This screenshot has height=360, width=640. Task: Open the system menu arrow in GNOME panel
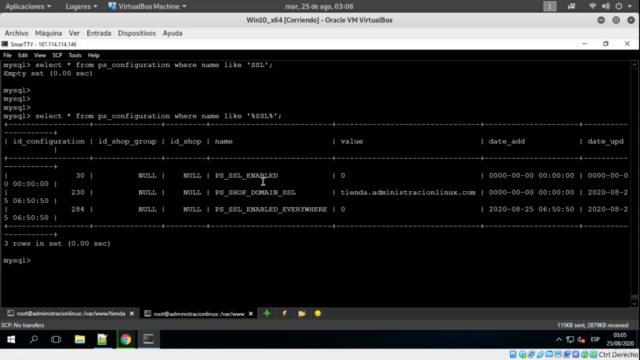[629, 6]
